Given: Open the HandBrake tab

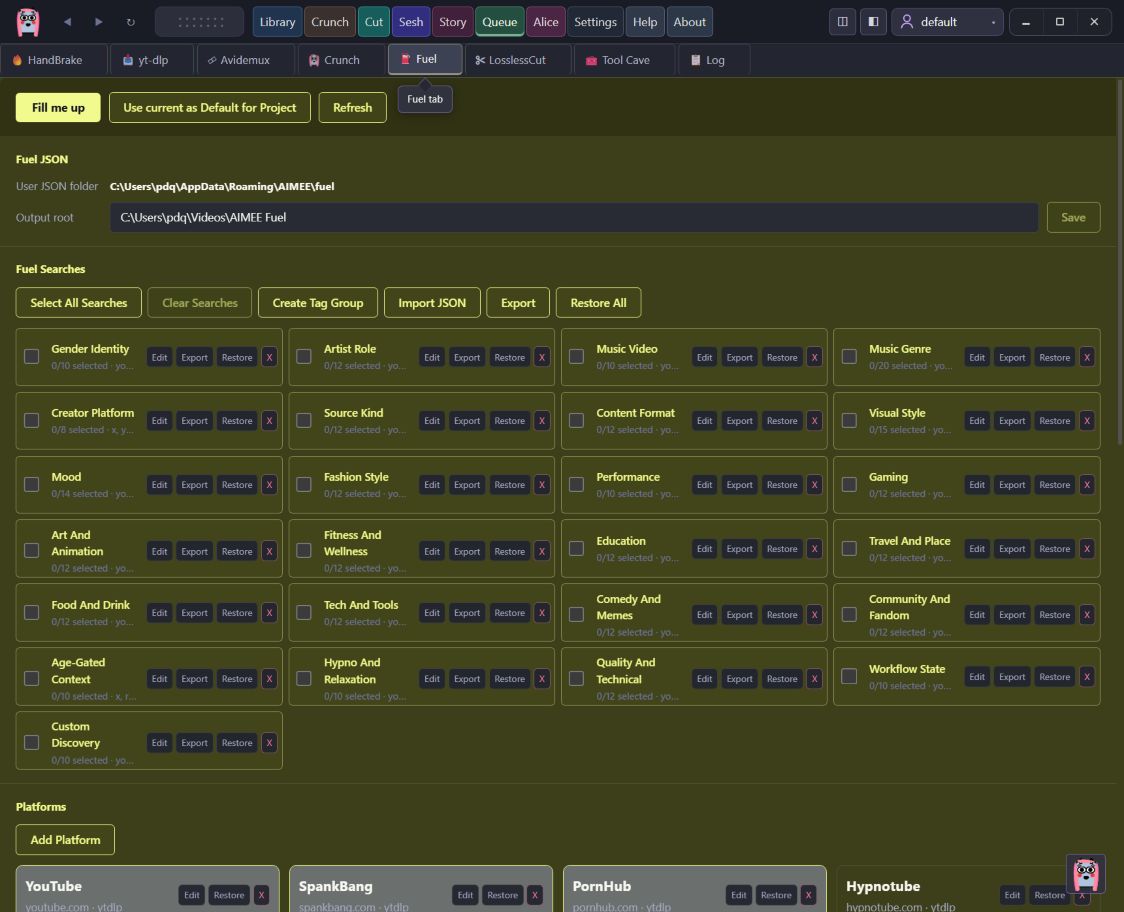Looking at the screenshot, I should pyautogui.click(x=54, y=60).
